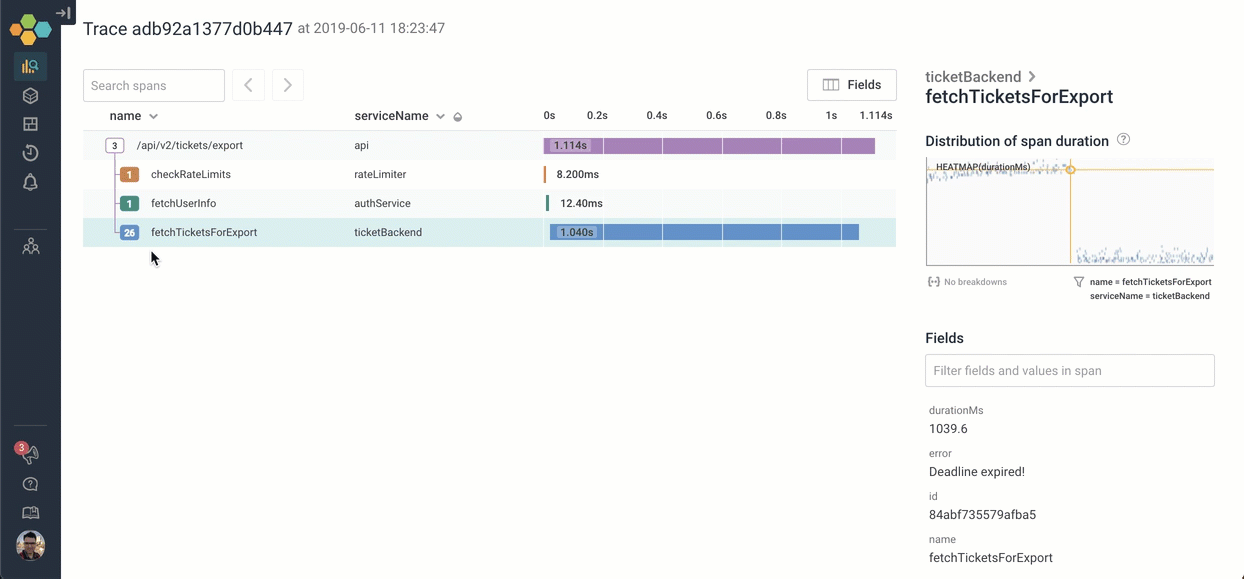Image resolution: width=1244 pixels, height=579 pixels.
Task: Click the sidebar help question mark icon
Action: coord(30,484)
